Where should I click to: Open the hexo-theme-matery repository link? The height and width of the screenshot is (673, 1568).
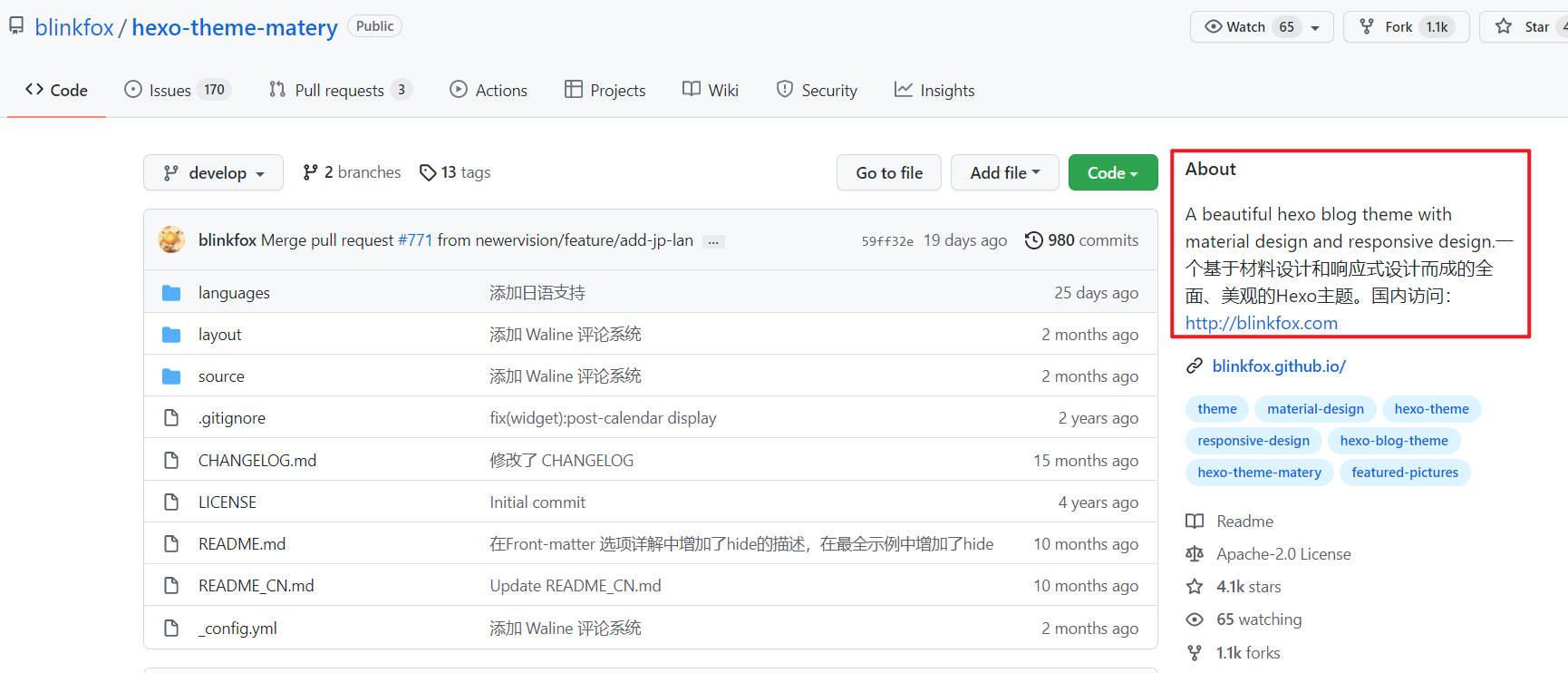(x=235, y=27)
